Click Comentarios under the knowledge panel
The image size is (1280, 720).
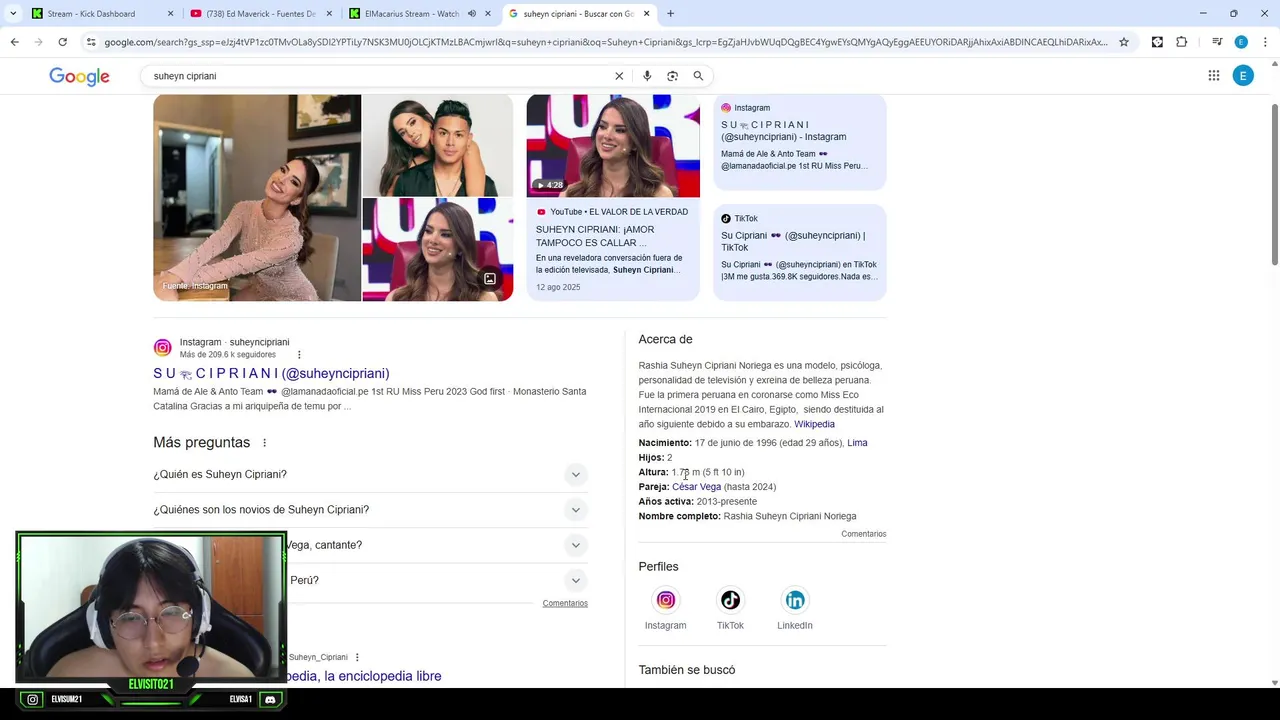863,534
